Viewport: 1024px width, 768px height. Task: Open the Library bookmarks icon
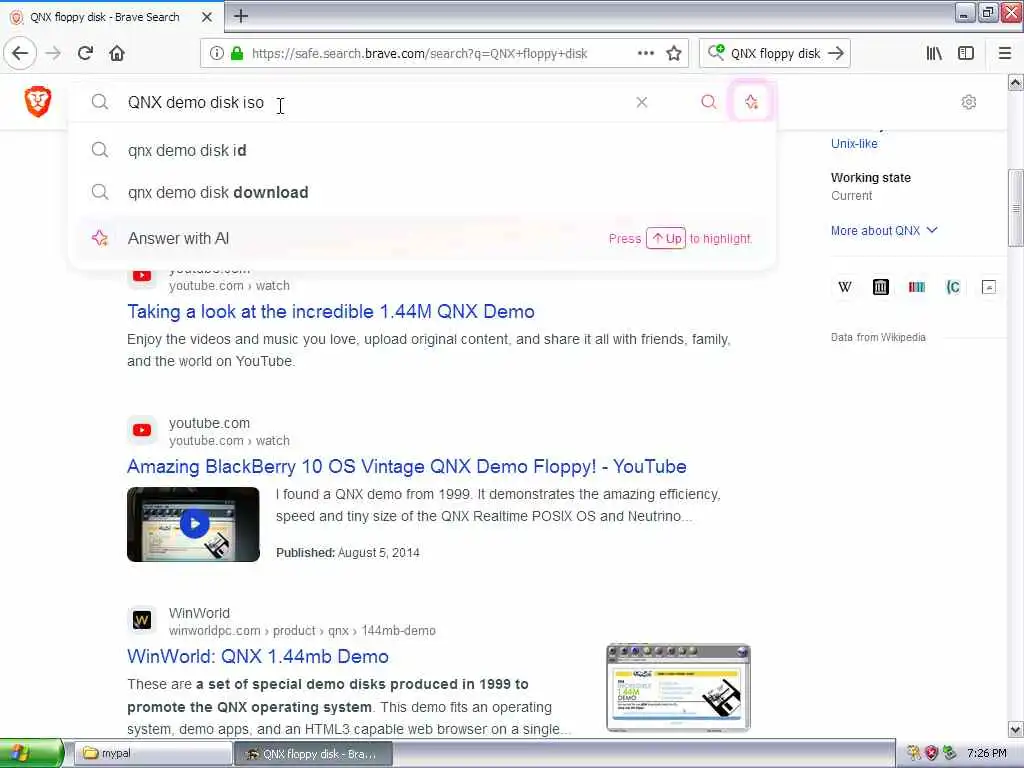934,54
